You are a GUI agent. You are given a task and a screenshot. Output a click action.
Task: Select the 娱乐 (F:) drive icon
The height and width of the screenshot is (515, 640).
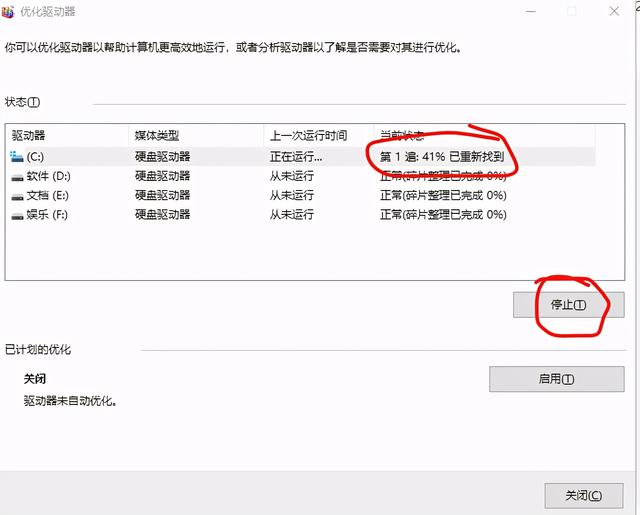point(17,215)
